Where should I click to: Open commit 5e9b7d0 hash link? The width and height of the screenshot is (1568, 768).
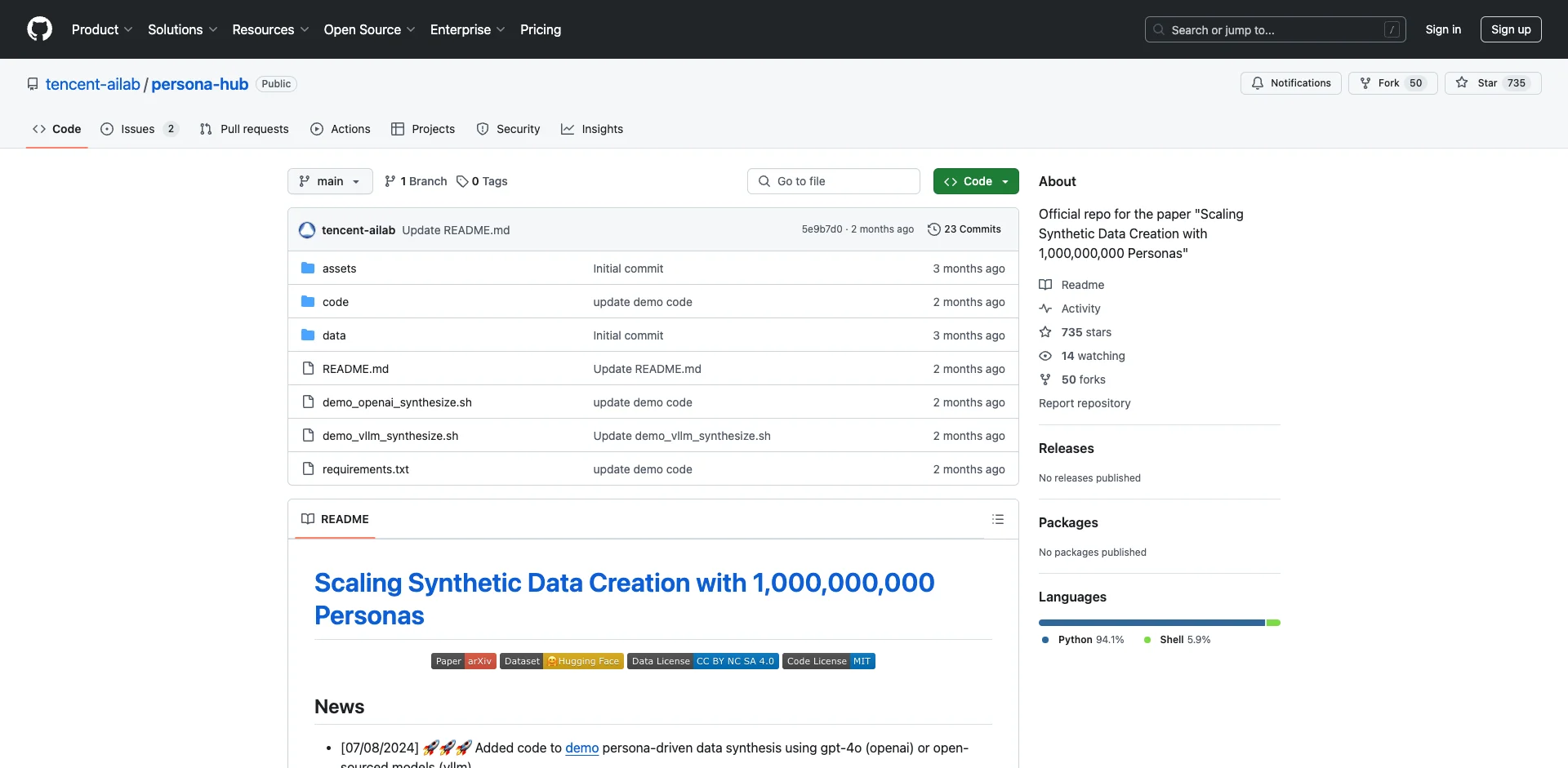pyautogui.click(x=822, y=229)
